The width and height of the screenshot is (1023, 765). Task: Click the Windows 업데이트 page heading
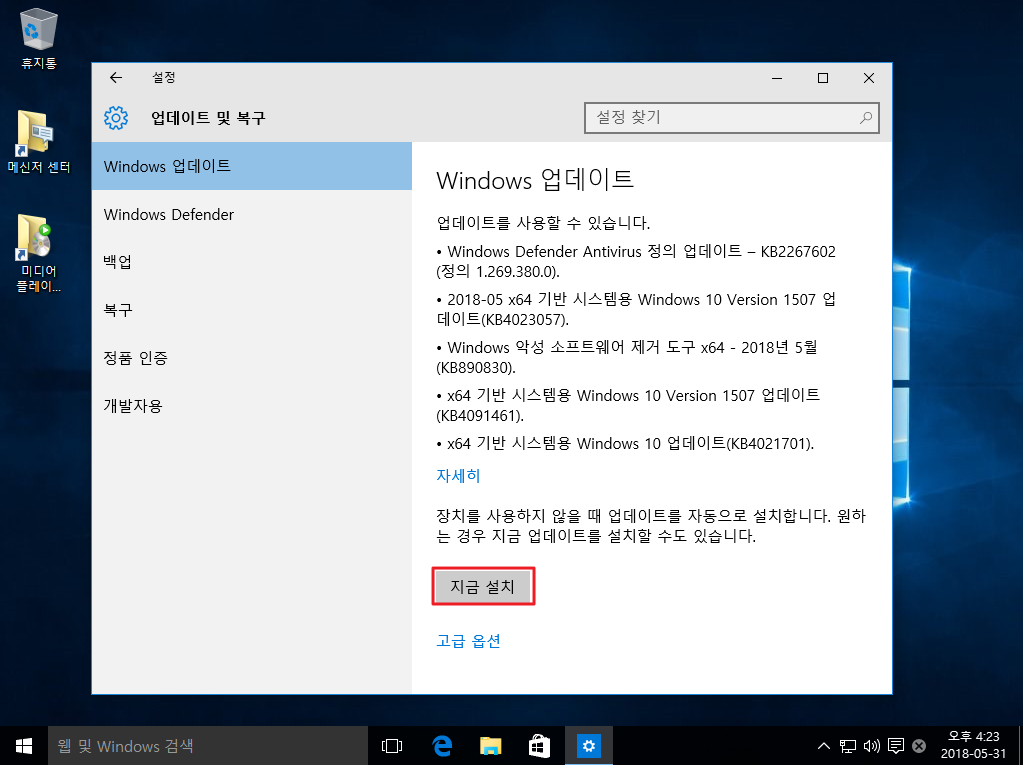pyautogui.click(x=535, y=179)
